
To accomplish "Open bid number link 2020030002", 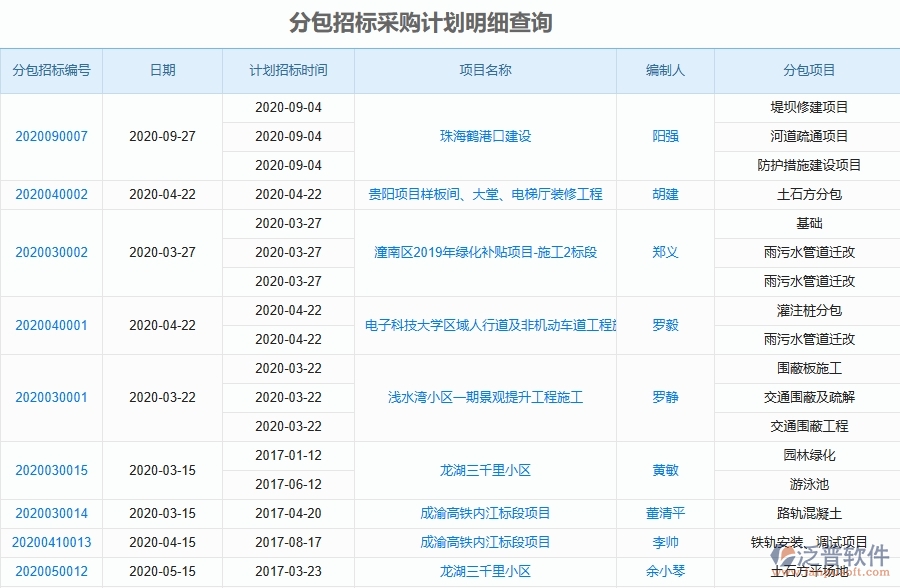I will coord(52,253).
